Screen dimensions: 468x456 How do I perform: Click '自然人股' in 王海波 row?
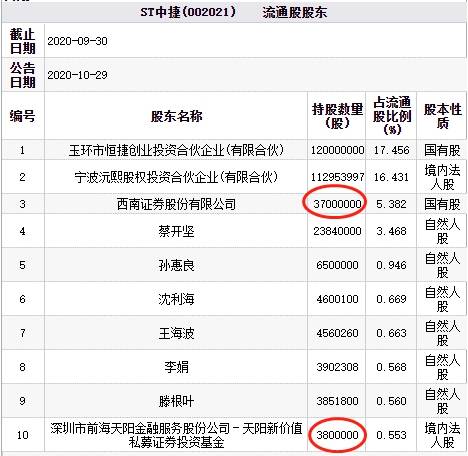click(442, 333)
